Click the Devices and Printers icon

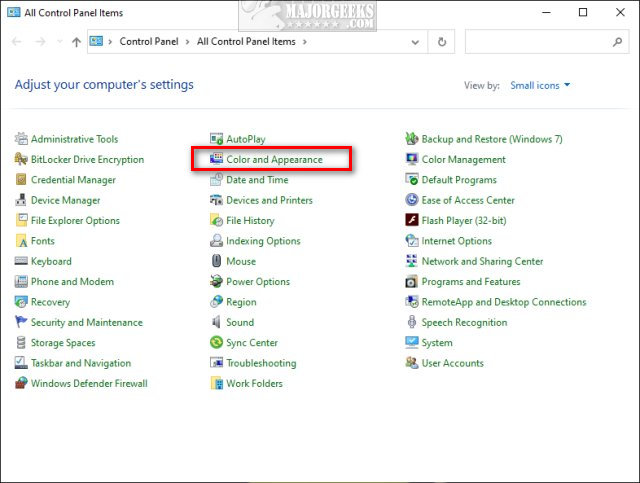point(216,200)
